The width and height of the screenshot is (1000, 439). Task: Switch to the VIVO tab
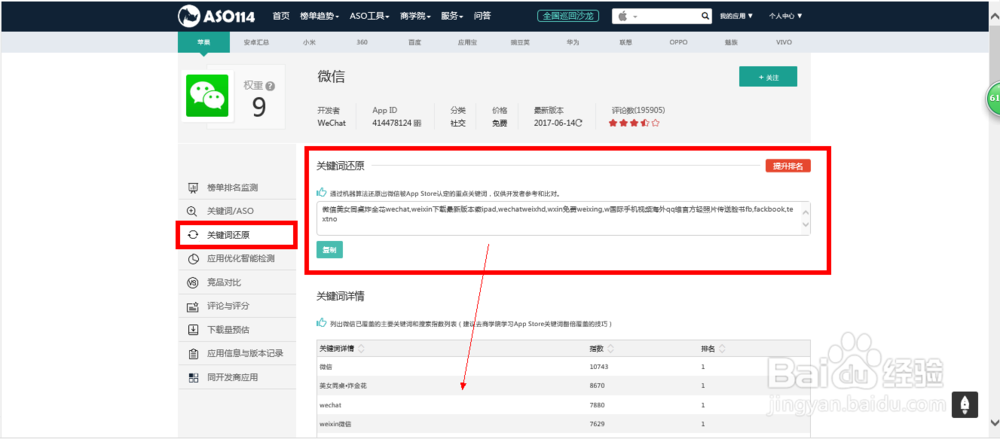(x=784, y=42)
